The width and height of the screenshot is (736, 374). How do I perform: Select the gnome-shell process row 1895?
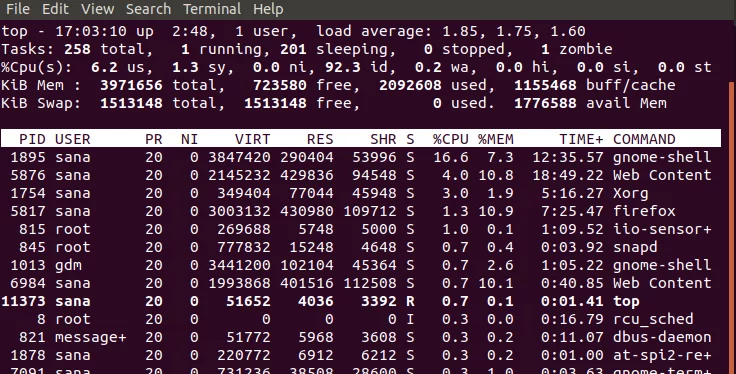click(x=360, y=157)
